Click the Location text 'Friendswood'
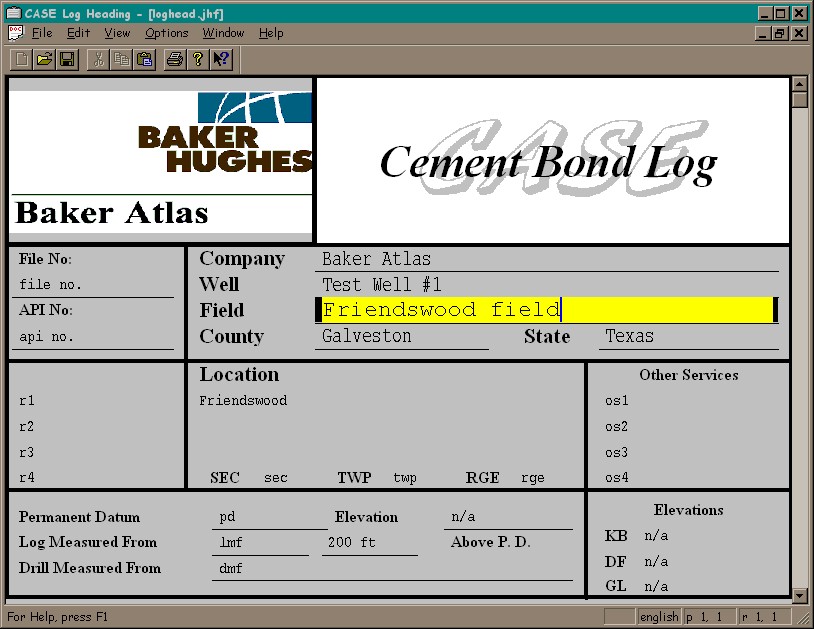This screenshot has width=814, height=629. [x=243, y=400]
